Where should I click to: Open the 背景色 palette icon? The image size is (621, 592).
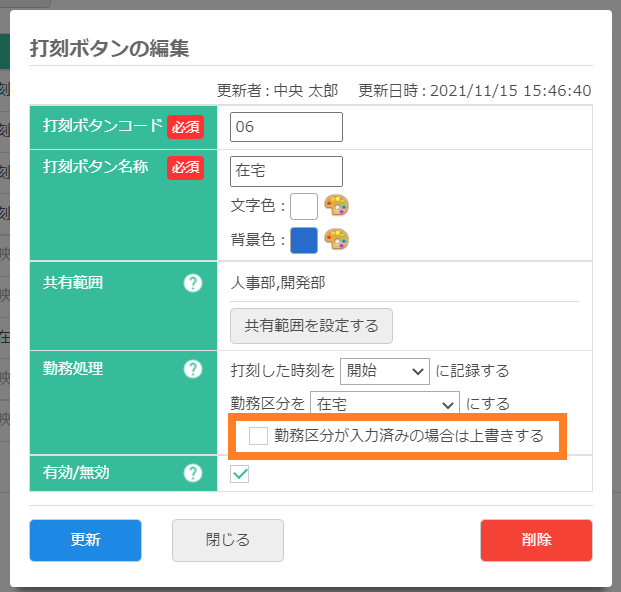(337, 240)
